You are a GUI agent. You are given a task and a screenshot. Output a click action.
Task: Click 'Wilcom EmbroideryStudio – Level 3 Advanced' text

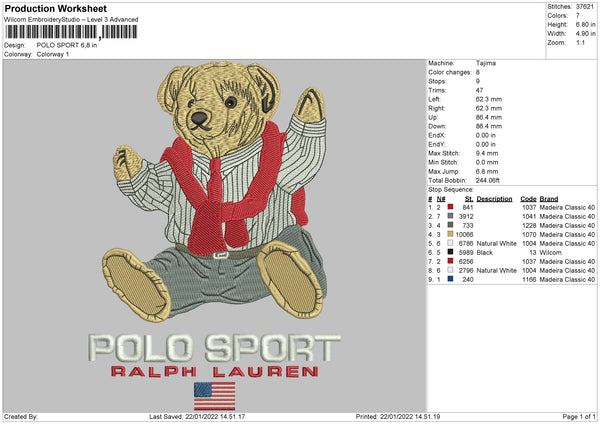(71, 20)
